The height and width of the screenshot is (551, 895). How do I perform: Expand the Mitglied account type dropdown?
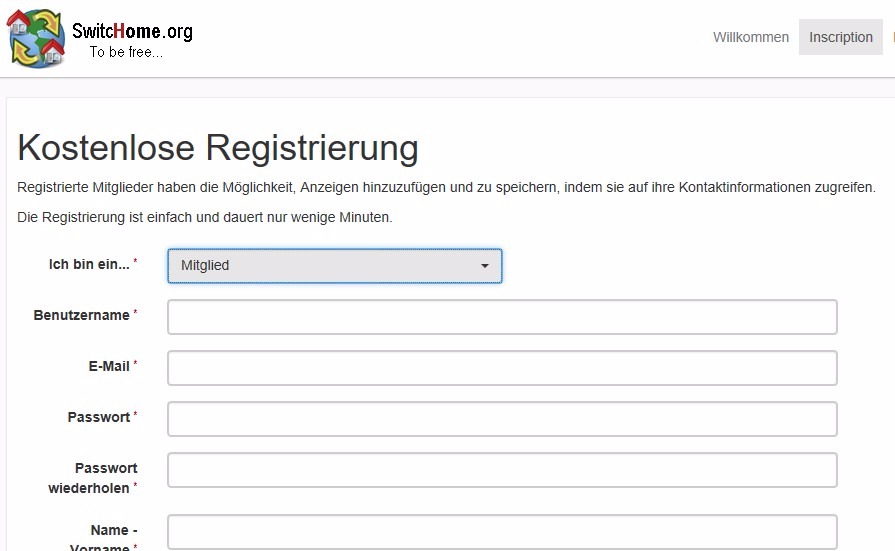point(334,266)
